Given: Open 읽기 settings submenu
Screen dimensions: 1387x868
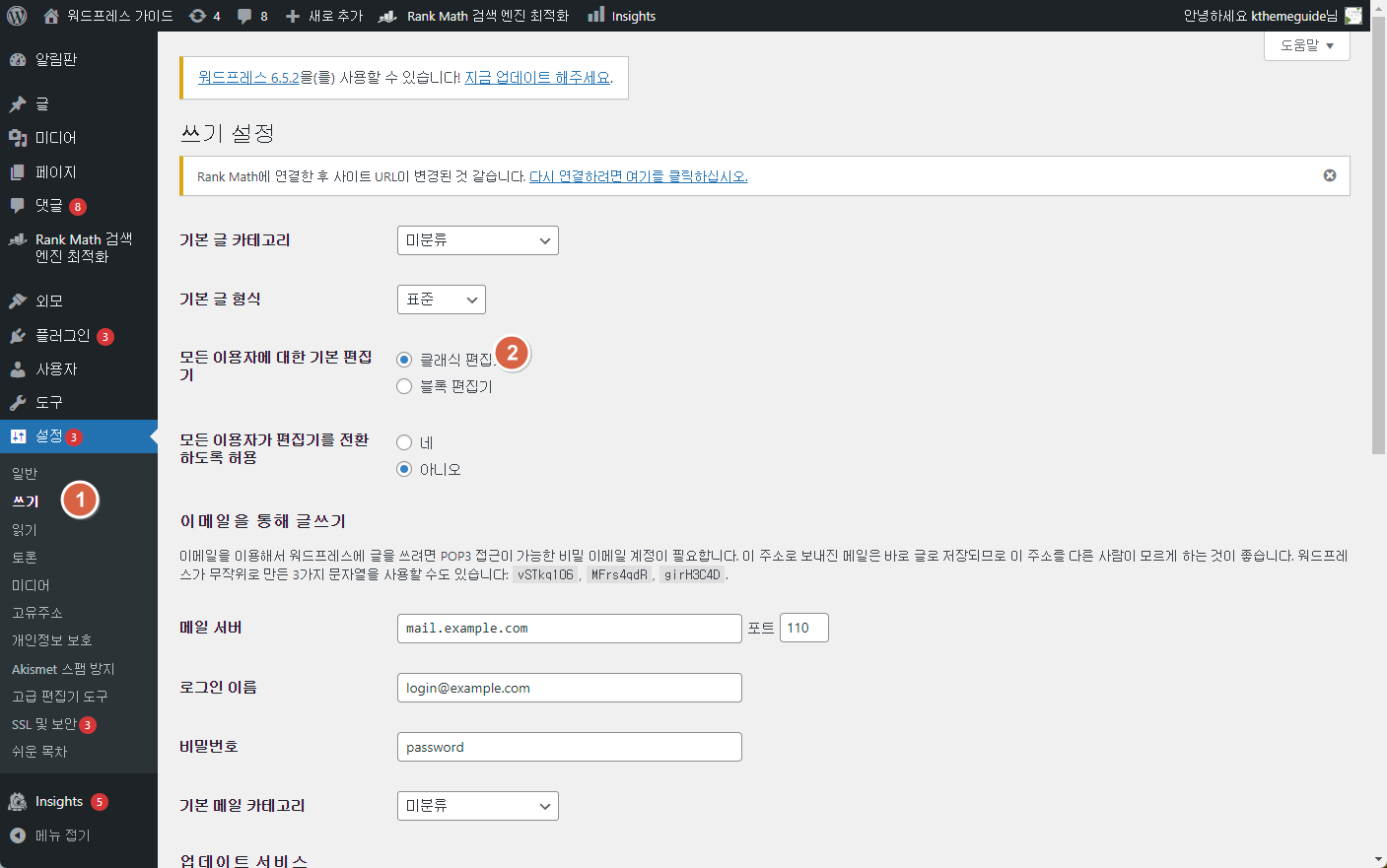Looking at the screenshot, I should [x=25, y=530].
